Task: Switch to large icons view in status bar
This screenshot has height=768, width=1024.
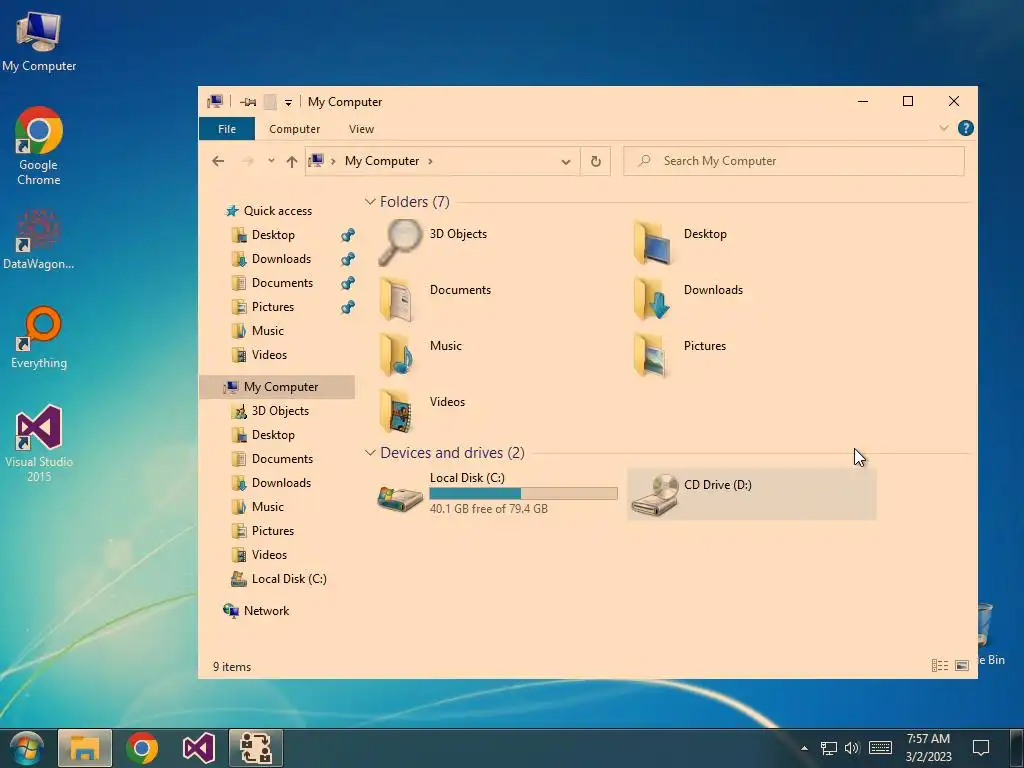Action: (x=961, y=665)
